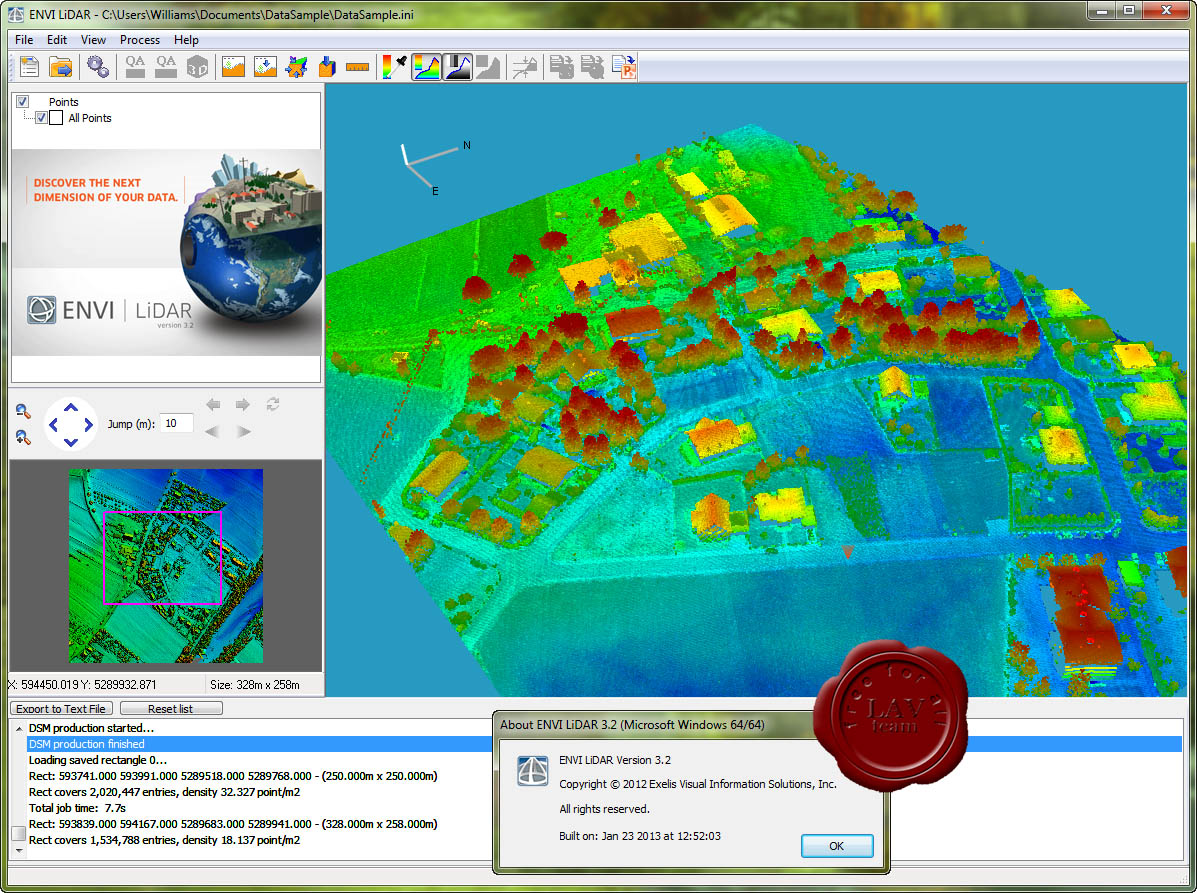Click the zoom out magnifier icon
The image size is (1197, 893).
[x=23, y=411]
